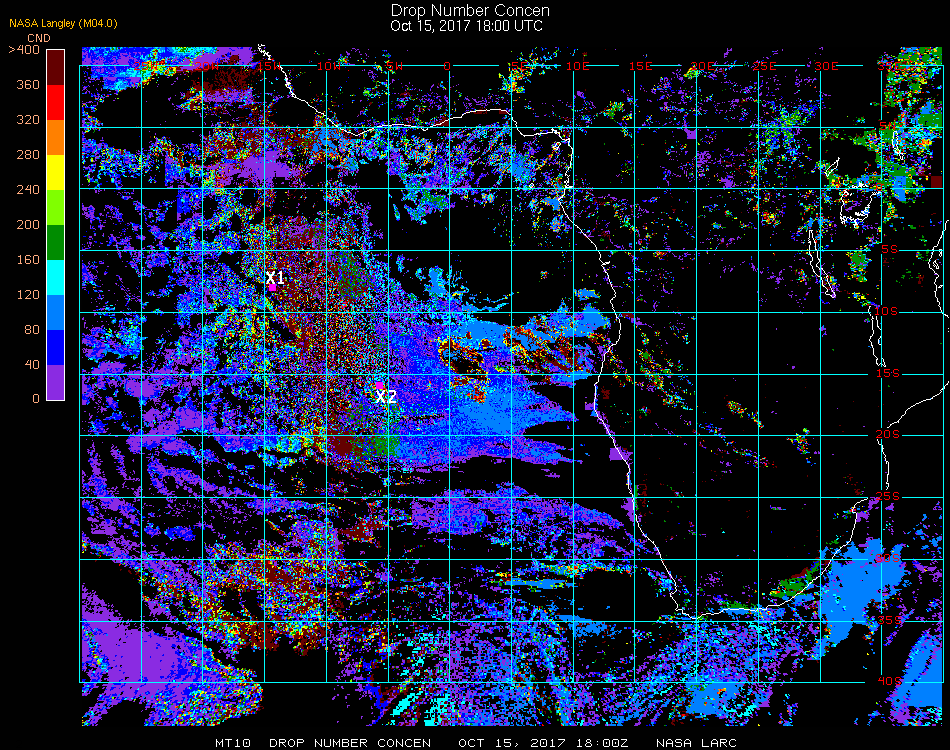
Task: Click the '120' scale label
Action: click(x=28, y=294)
